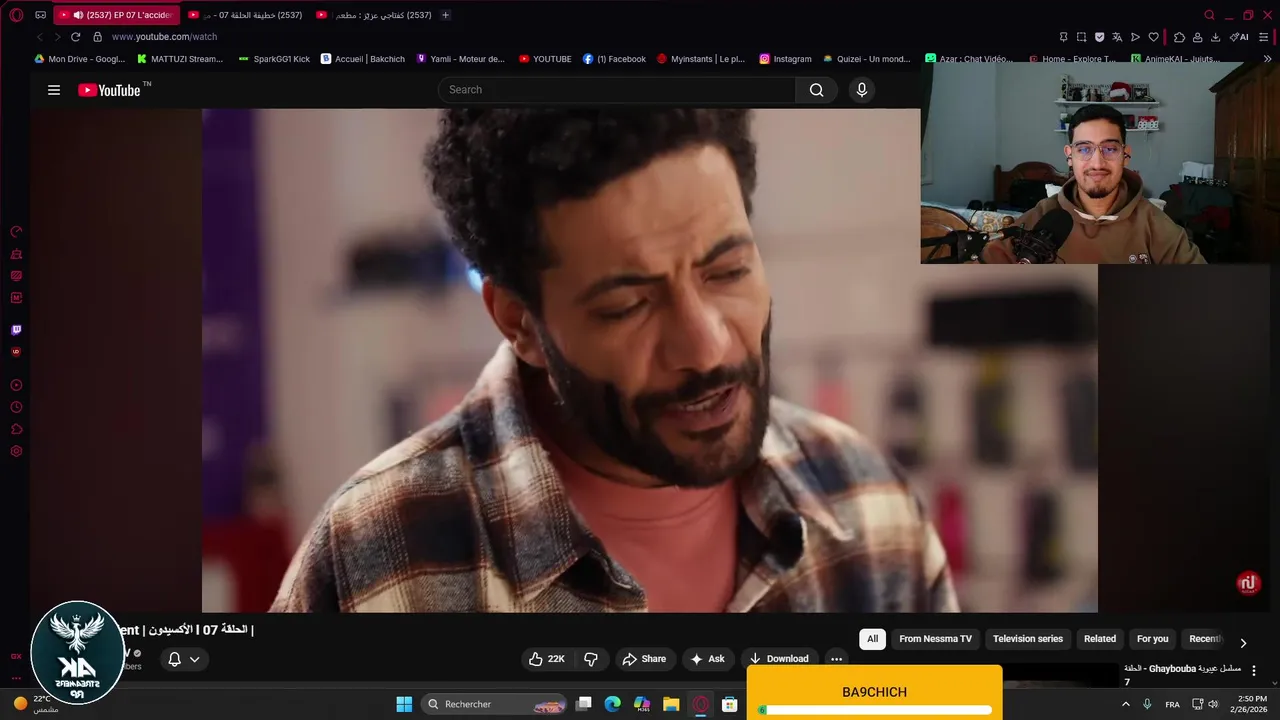Screen dimensions: 1280x720
Task: Reload the current page
Action: [x=75, y=37]
